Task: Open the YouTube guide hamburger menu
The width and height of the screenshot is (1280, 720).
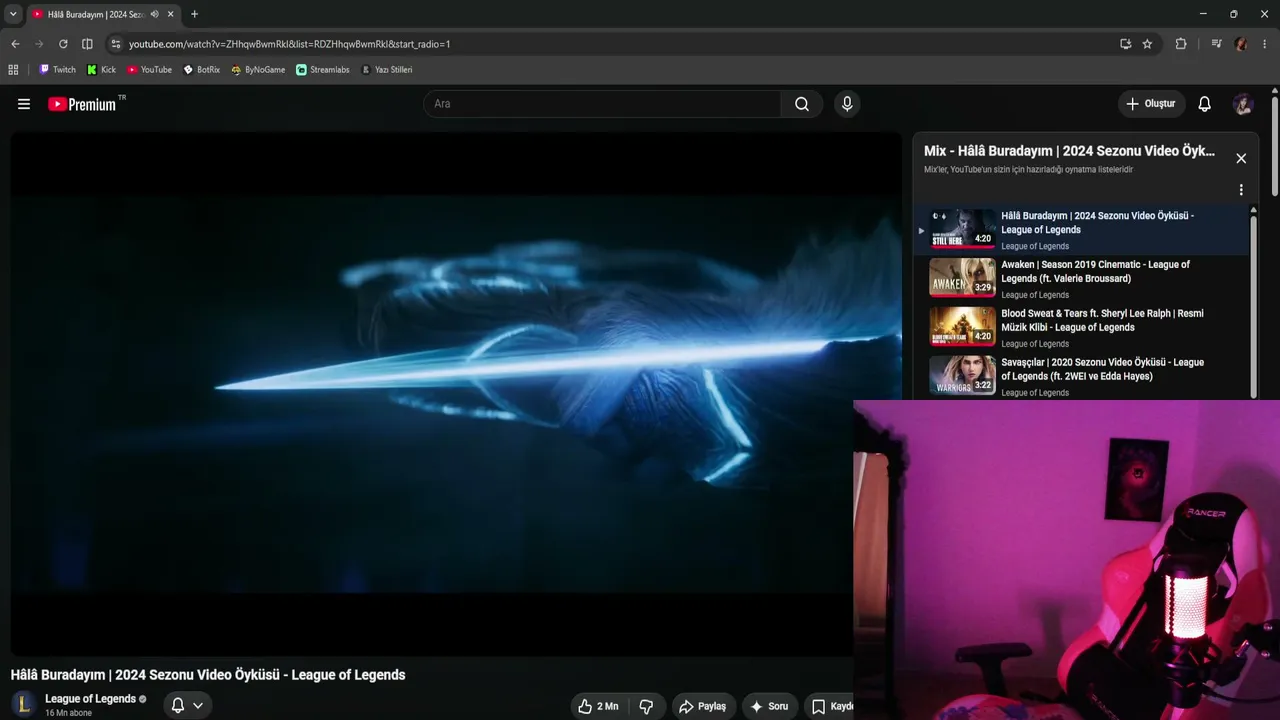Action: (24, 104)
